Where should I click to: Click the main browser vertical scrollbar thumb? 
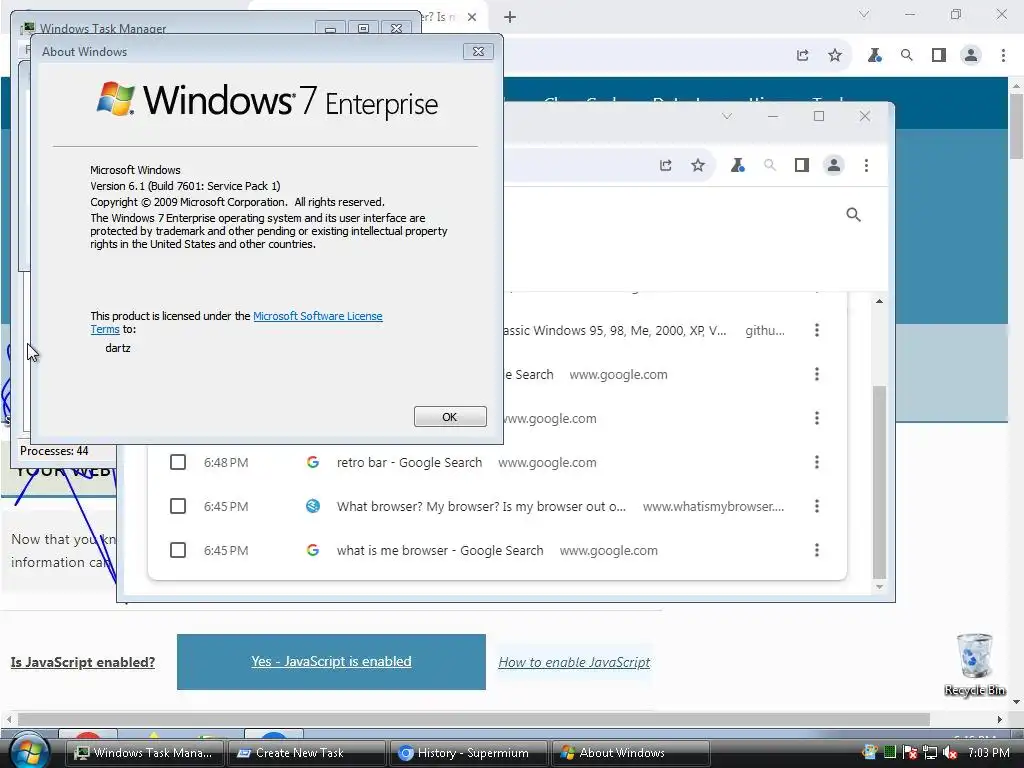(x=1016, y=126)
